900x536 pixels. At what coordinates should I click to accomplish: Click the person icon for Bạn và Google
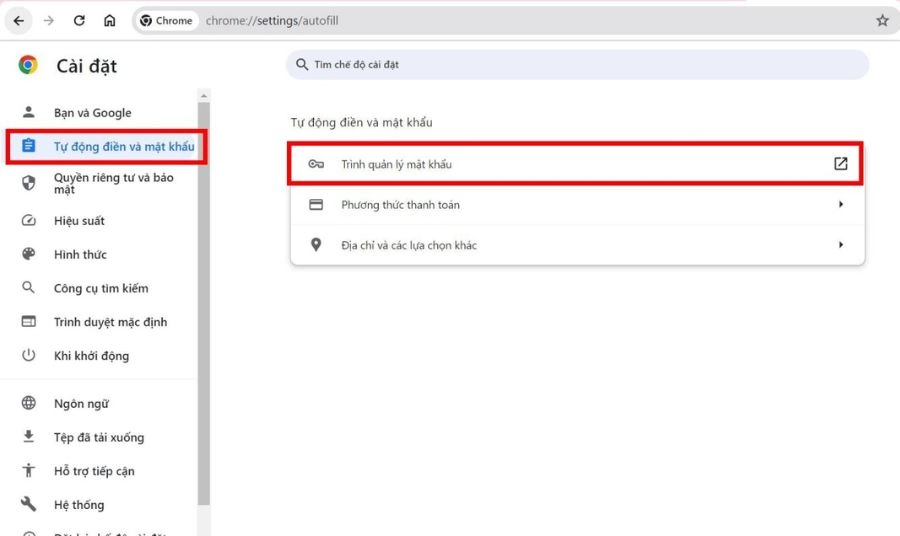click(x=28, y=112)
